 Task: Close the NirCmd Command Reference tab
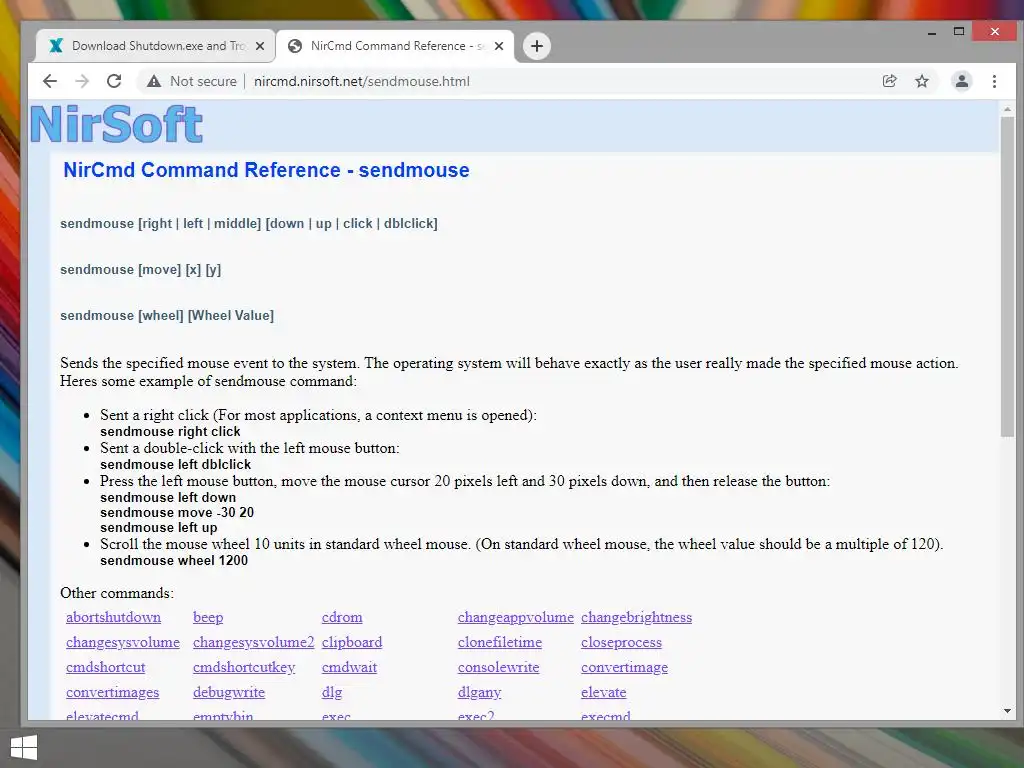pos(499,46)
